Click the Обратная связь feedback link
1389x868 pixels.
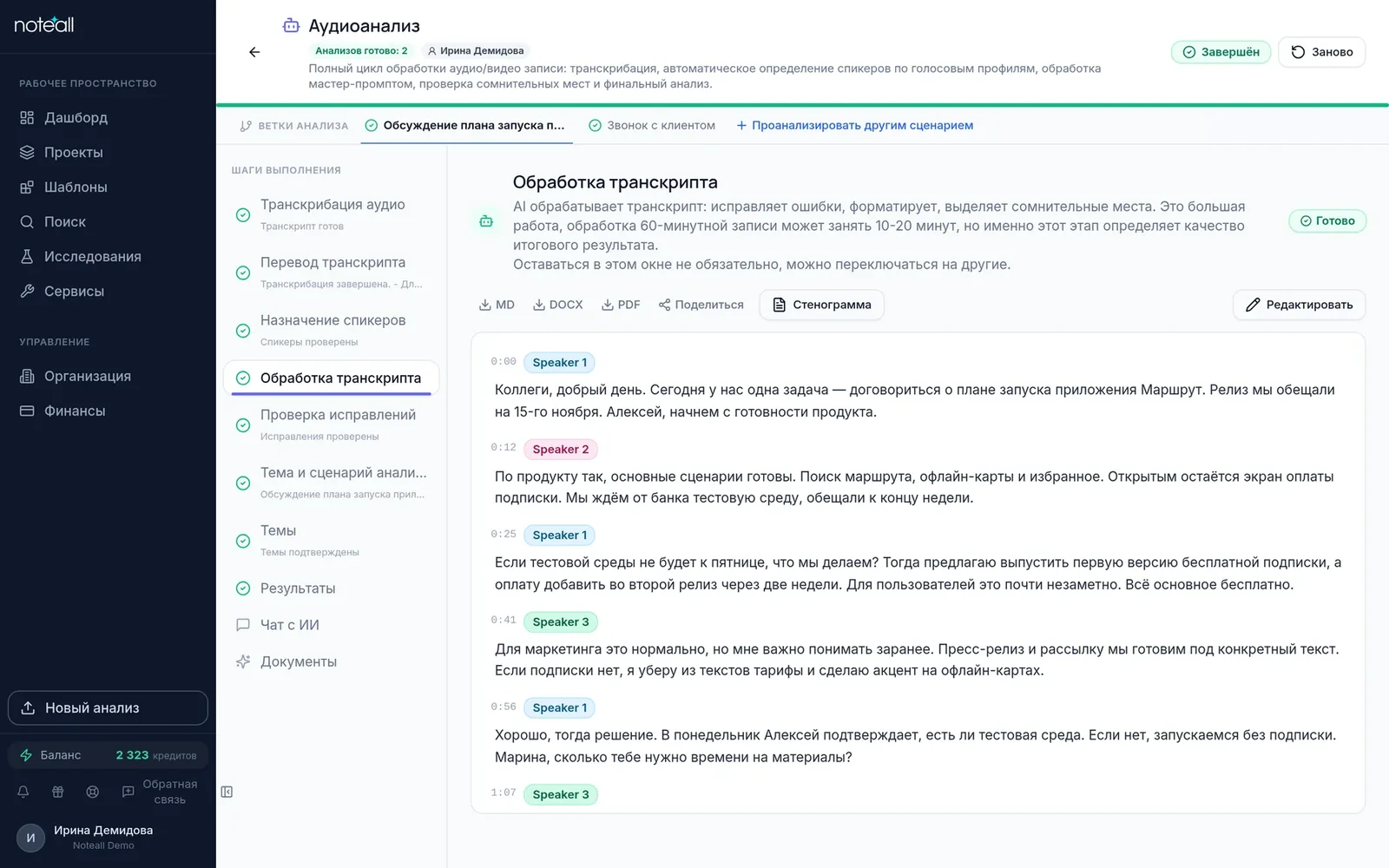pos(160,792)
